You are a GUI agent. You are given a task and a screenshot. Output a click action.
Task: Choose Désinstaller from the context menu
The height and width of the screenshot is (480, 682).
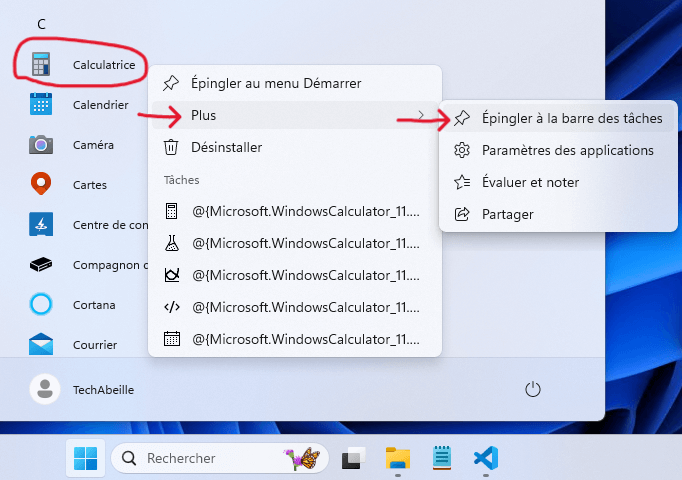click(295, 147)
